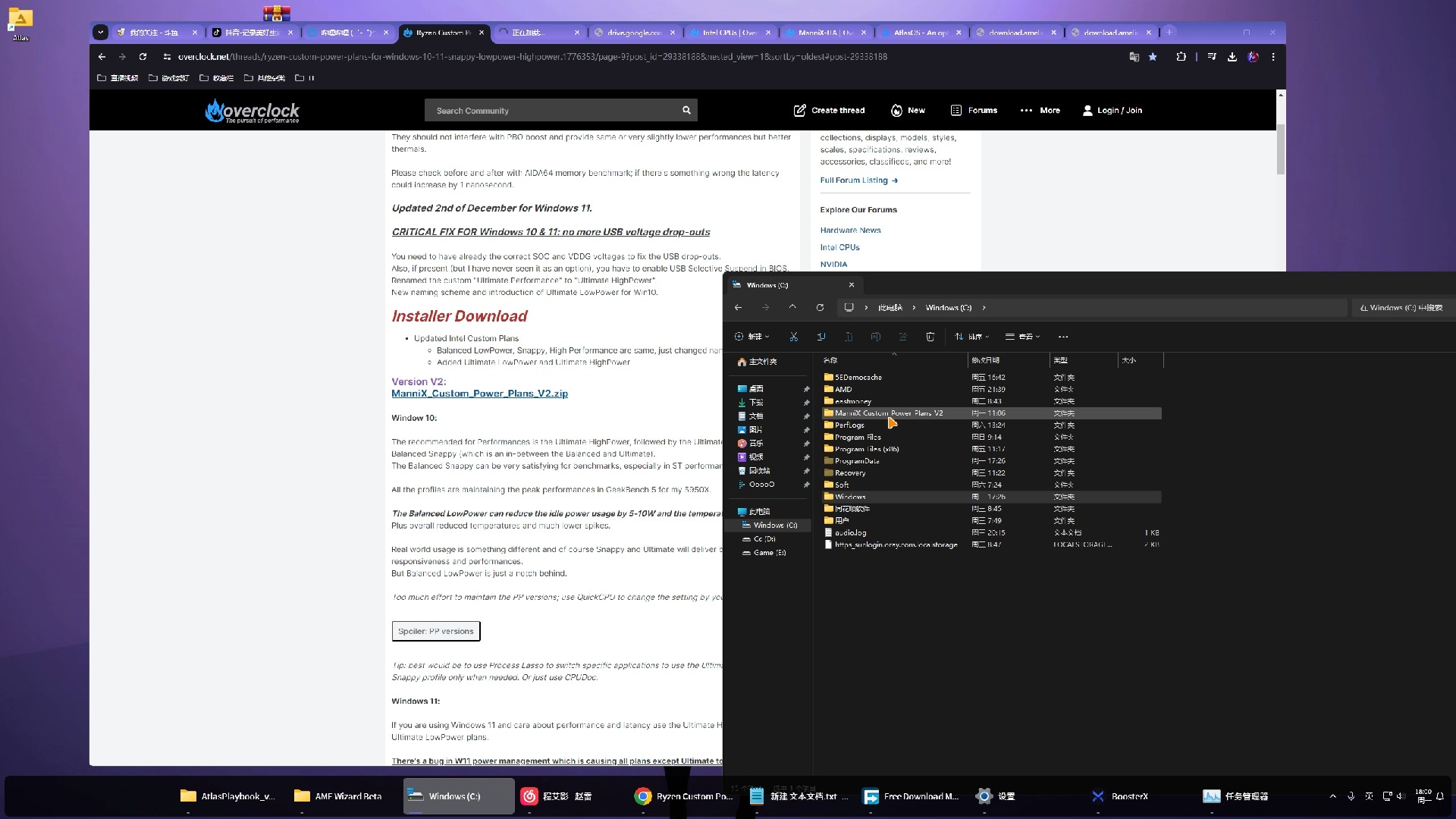This screenshot has height=819, width=1456.
Task: Open Desktop quick access item
Action: point(768,388)
